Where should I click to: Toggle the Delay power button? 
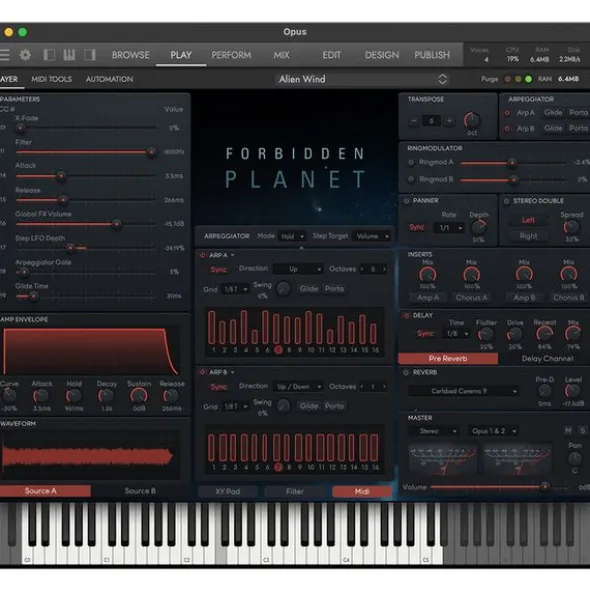tap(406, 316)
